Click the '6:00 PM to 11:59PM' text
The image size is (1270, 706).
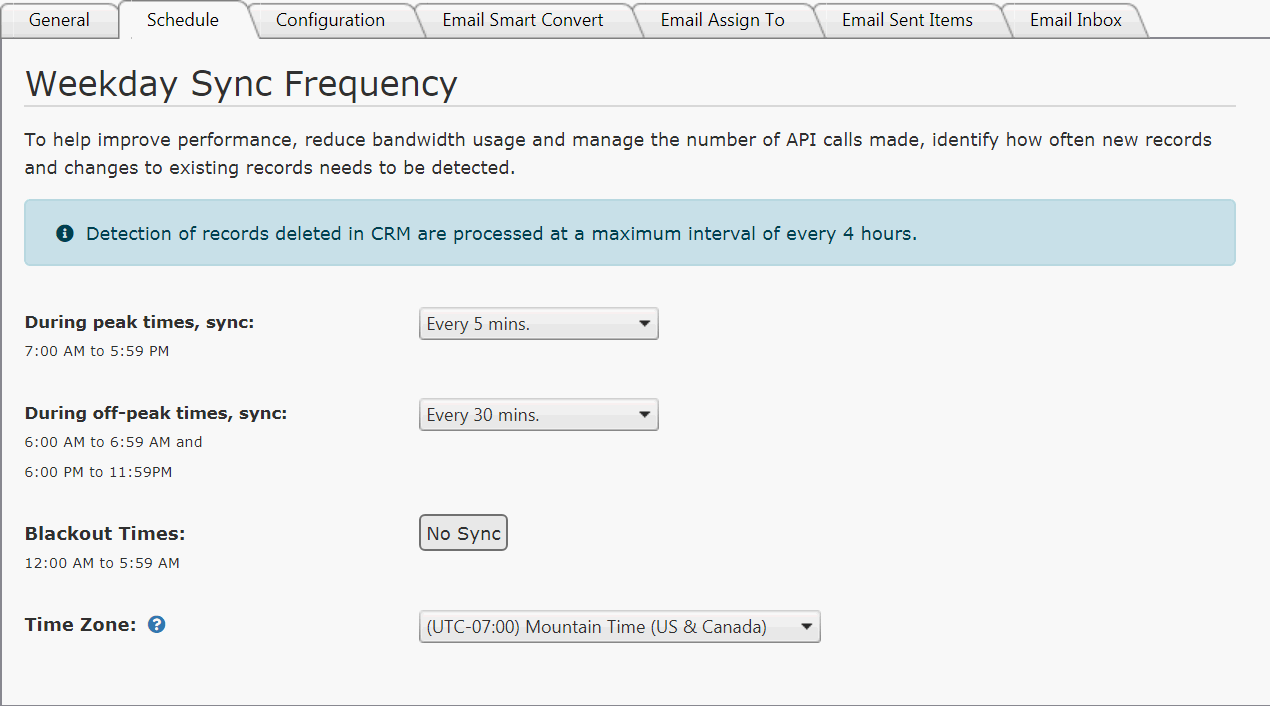(98, 471)
